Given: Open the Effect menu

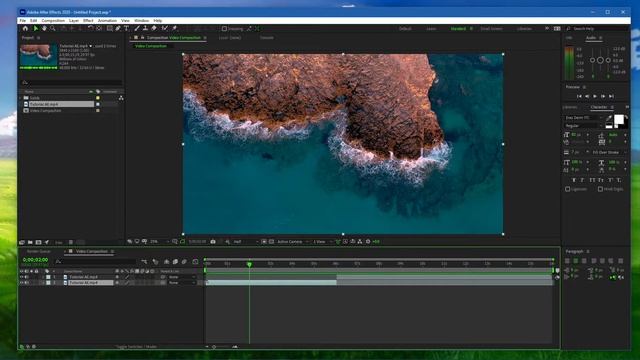Looking at the screenshot, I should (x=88, y=20).
